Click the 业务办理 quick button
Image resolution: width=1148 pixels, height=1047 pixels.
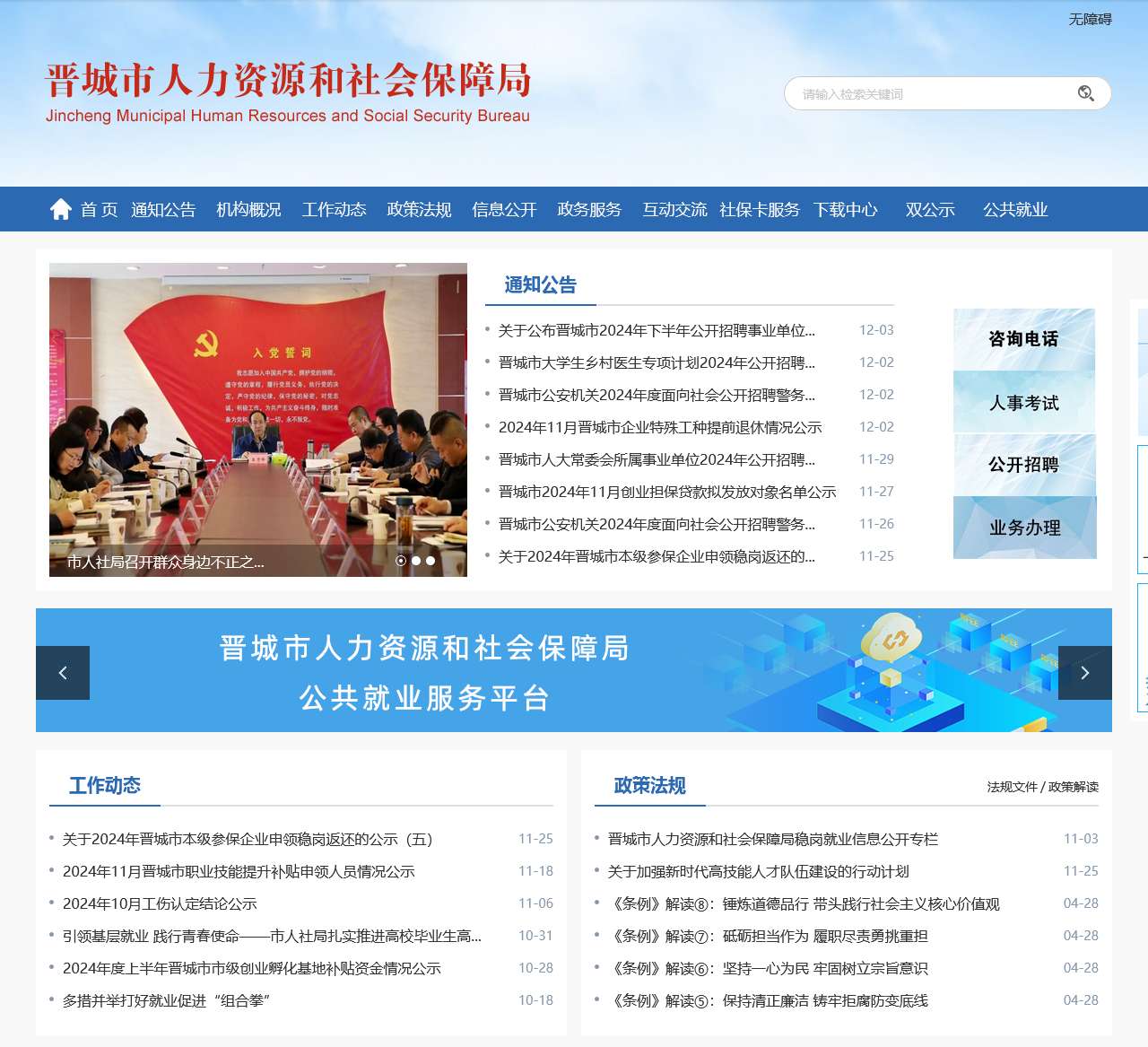pyautogui.click(x=1024, y=528)
